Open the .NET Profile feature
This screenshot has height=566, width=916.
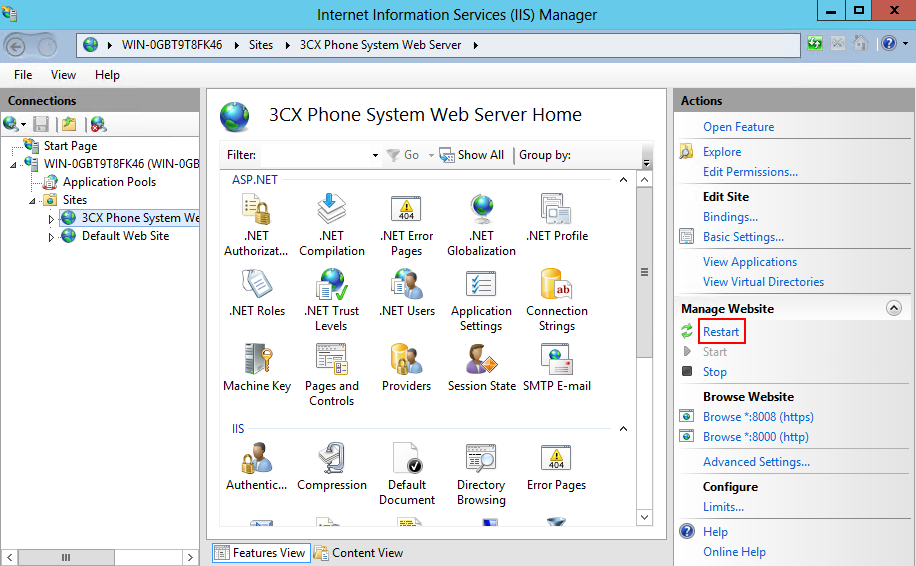click(557, 217)
